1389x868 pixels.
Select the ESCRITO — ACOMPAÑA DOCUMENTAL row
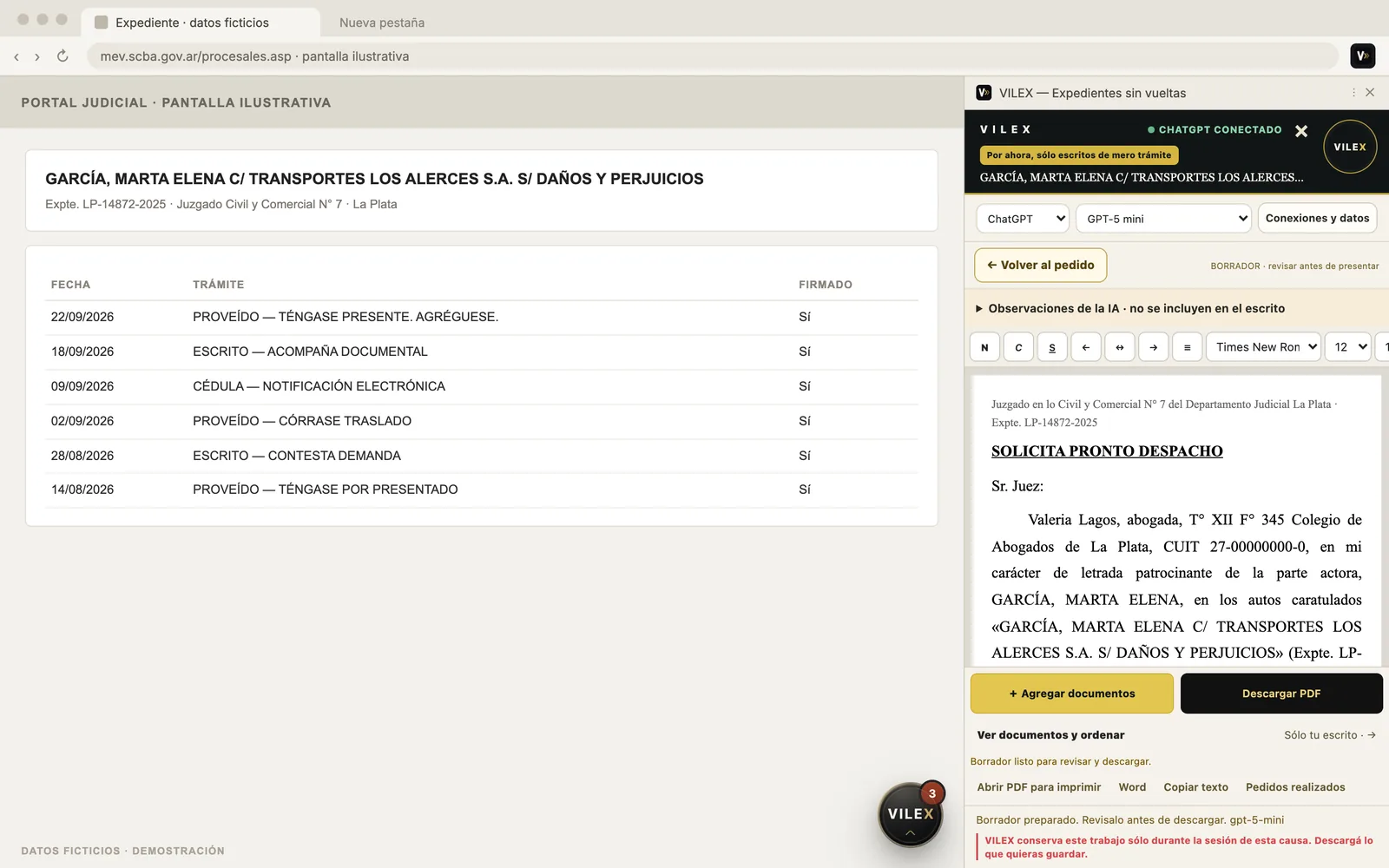point(482,352)
